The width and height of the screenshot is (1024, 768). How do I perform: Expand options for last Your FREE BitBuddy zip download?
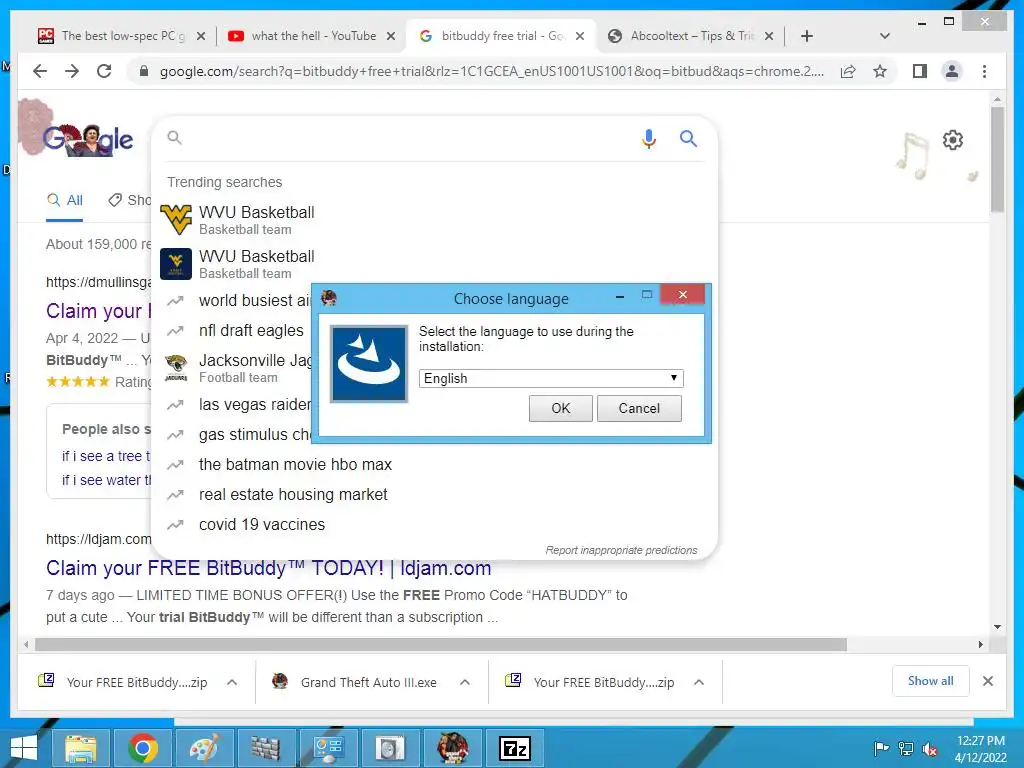(699, 682)
